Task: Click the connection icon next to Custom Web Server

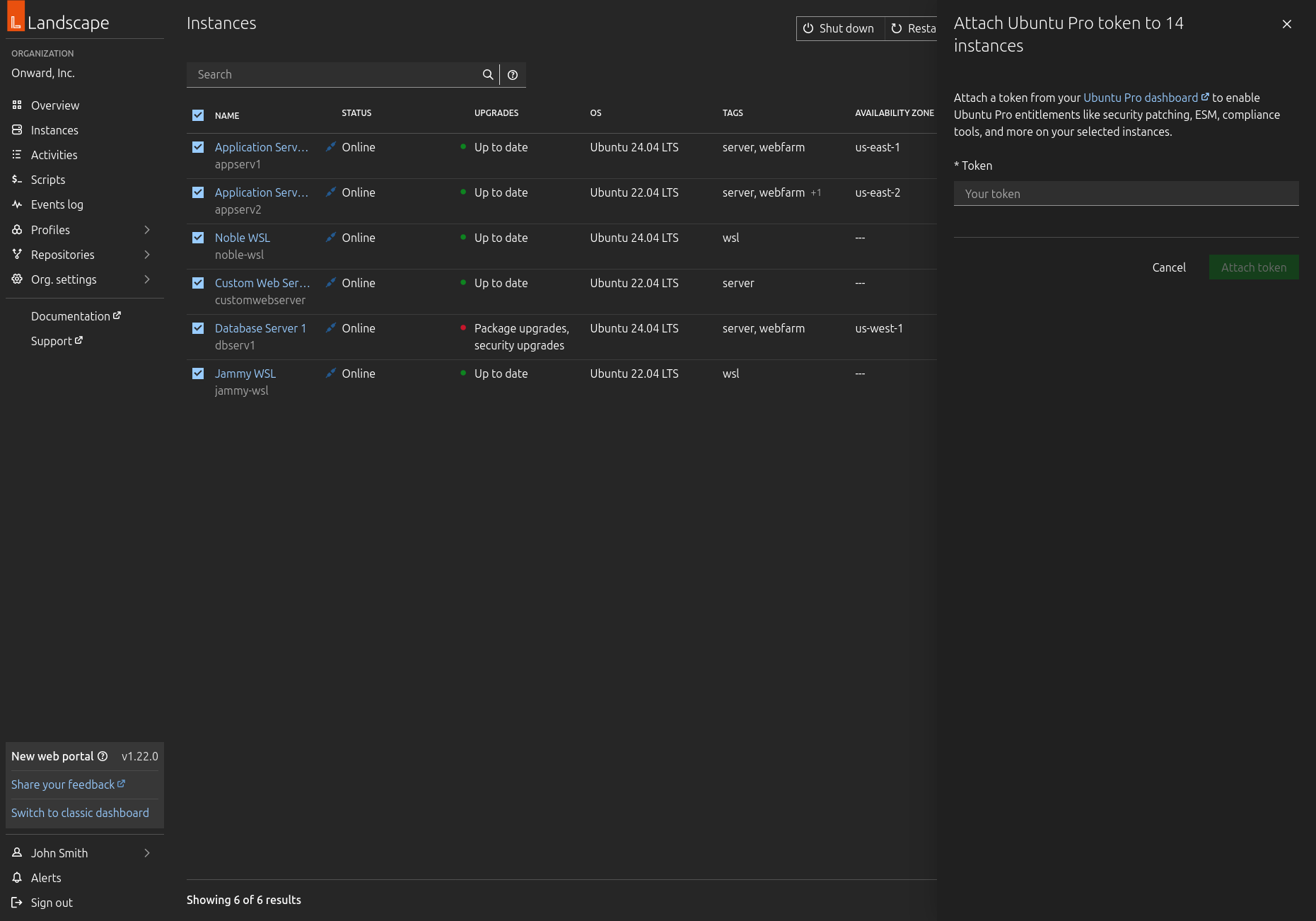Action: click(330, 283)
